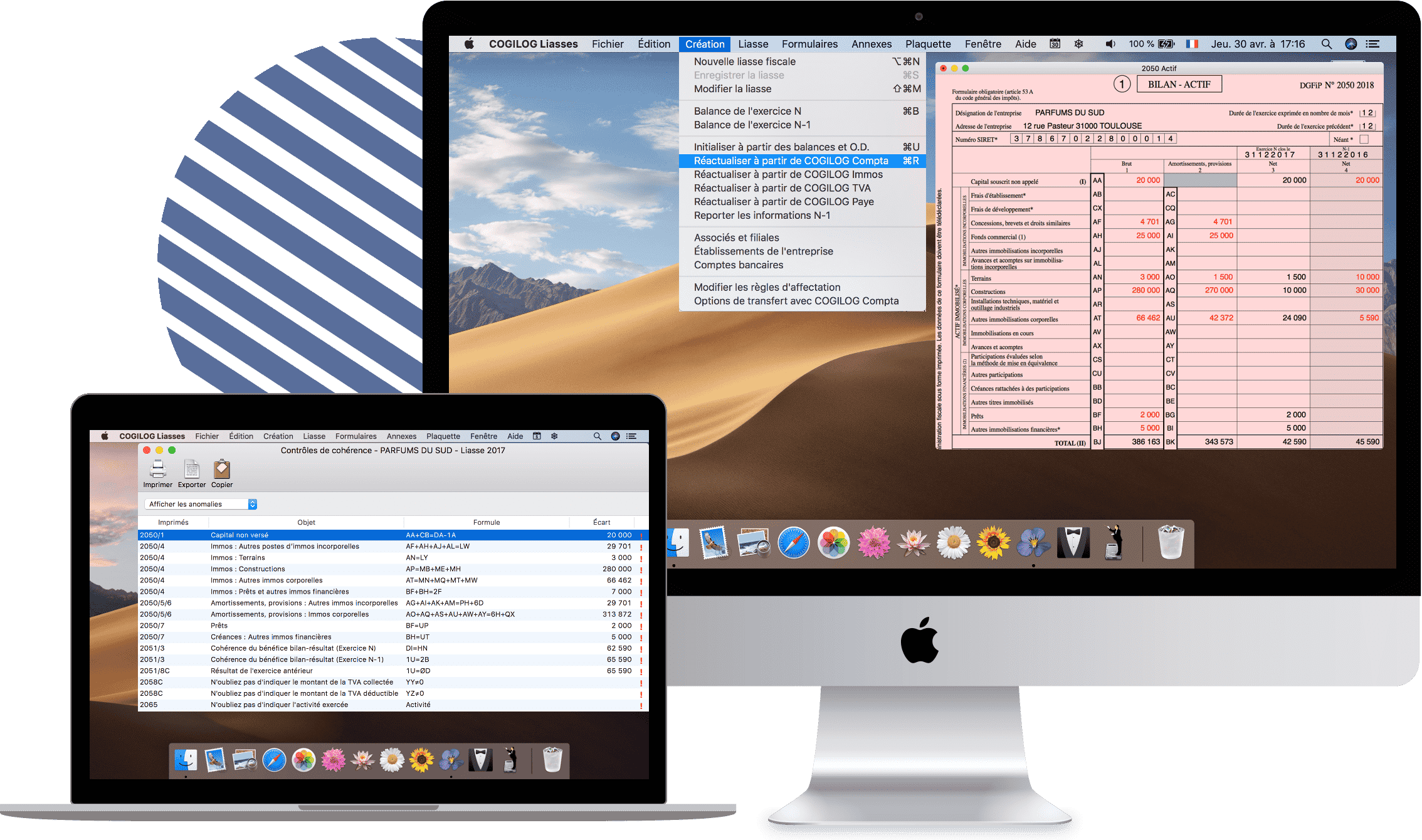The width and height of the screenshot is (1422, 840).
Task: Open Spotlight search in the iMac menu bar
Action: pyautogui.click(x=1326, y=44)
